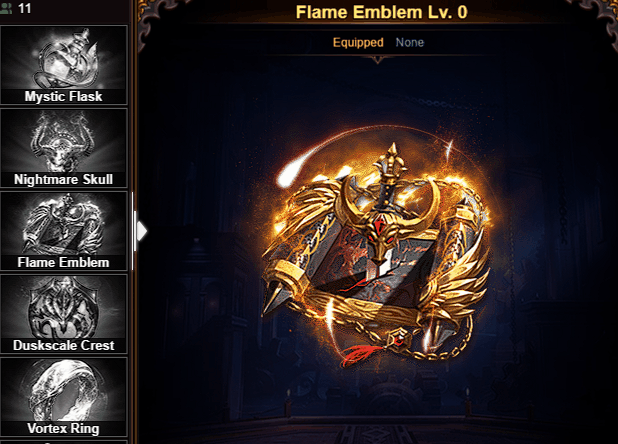Select the Vortex Ring artifact icon
Screen dimensions: 618x444
point(63,397)
